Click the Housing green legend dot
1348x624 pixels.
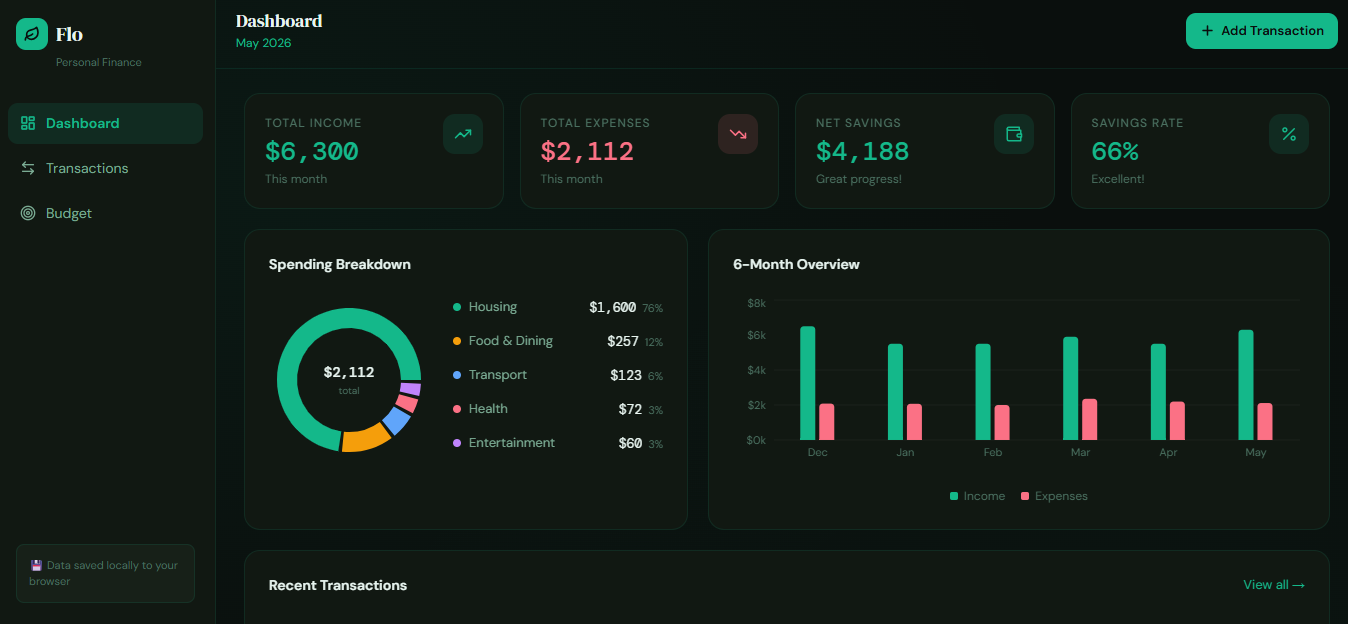click(x=457, y=307)
